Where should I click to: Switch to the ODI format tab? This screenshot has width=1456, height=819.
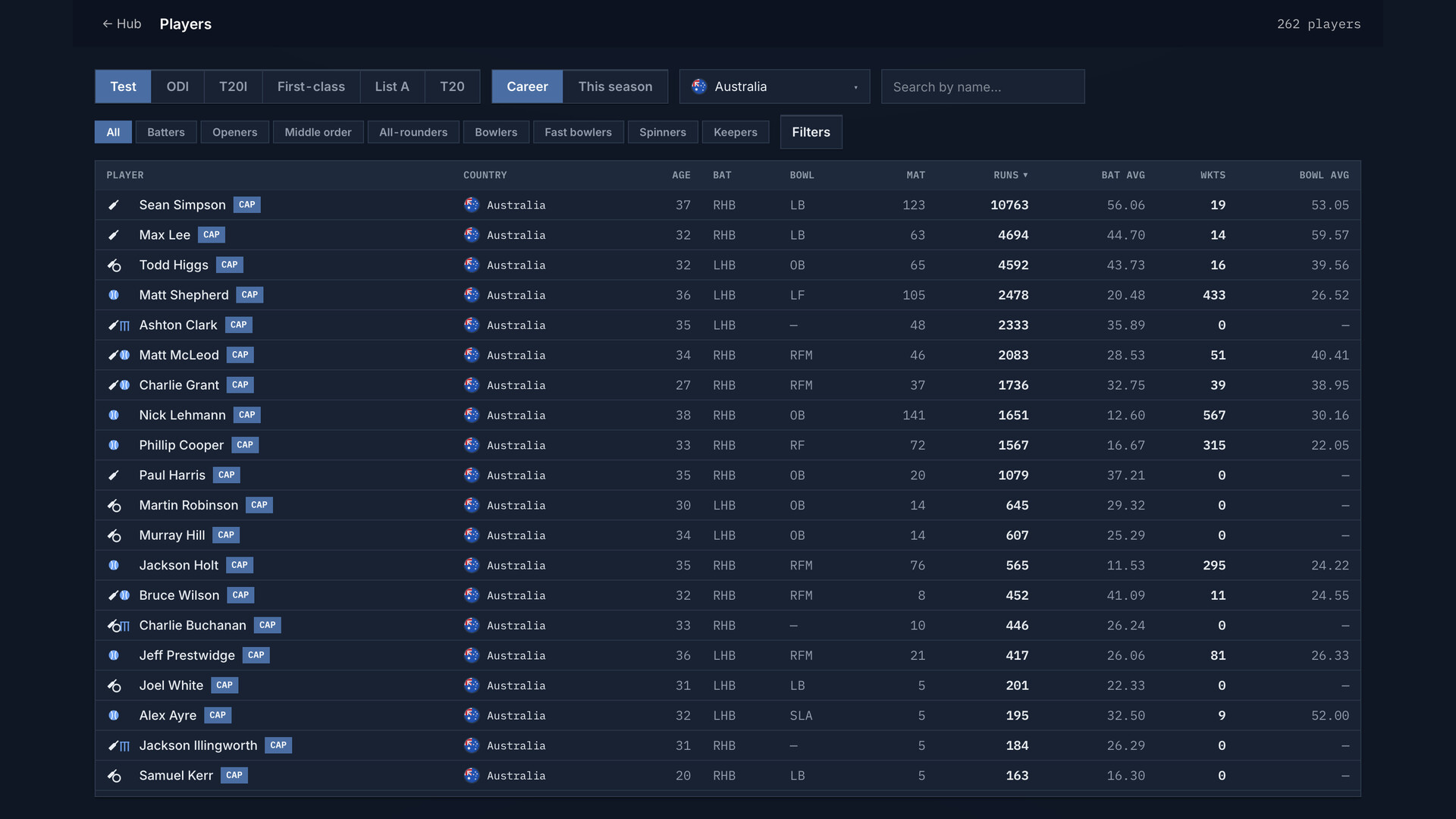point(177,86)
